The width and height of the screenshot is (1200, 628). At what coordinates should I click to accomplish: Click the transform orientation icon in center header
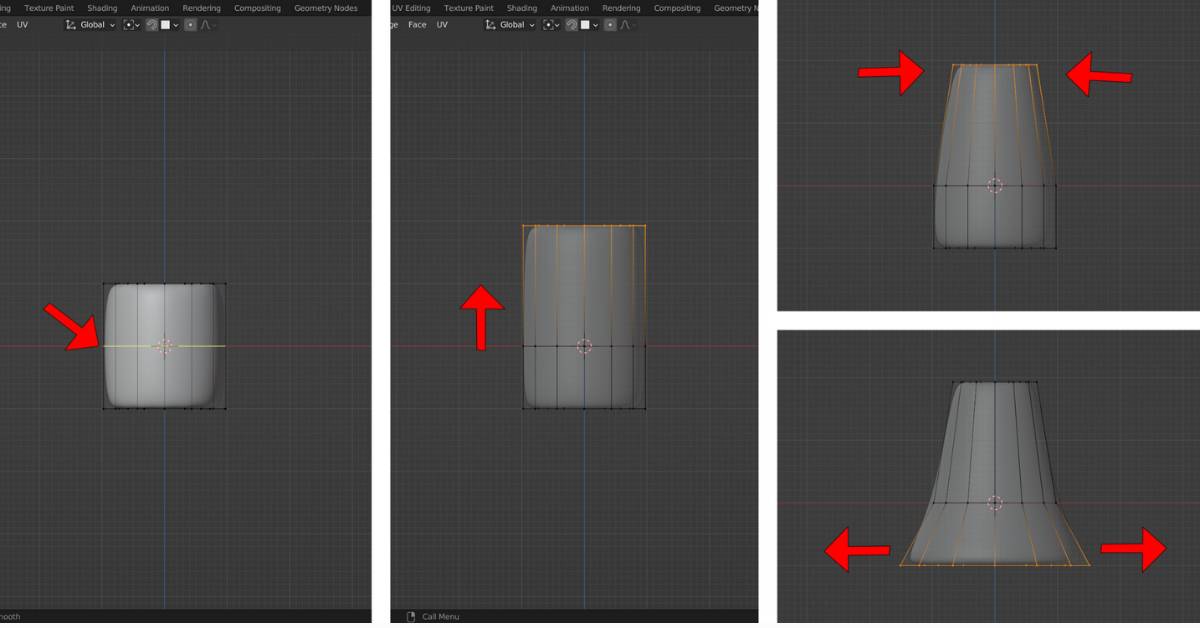tap(490, 25)
